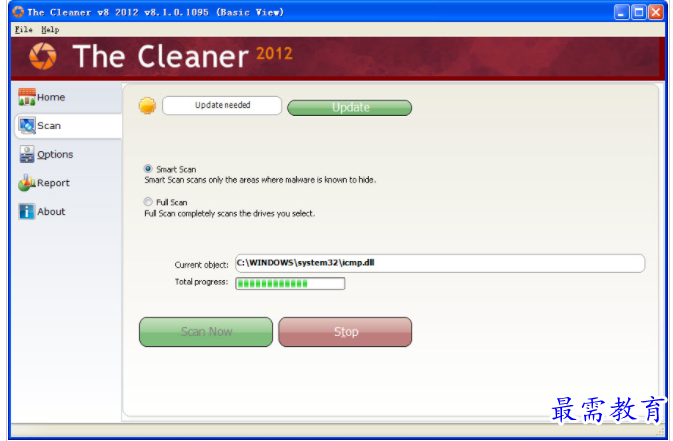Viewport: 673px width, 441px height.
Task: Open the Report tab label
Action: coord(53,183)
